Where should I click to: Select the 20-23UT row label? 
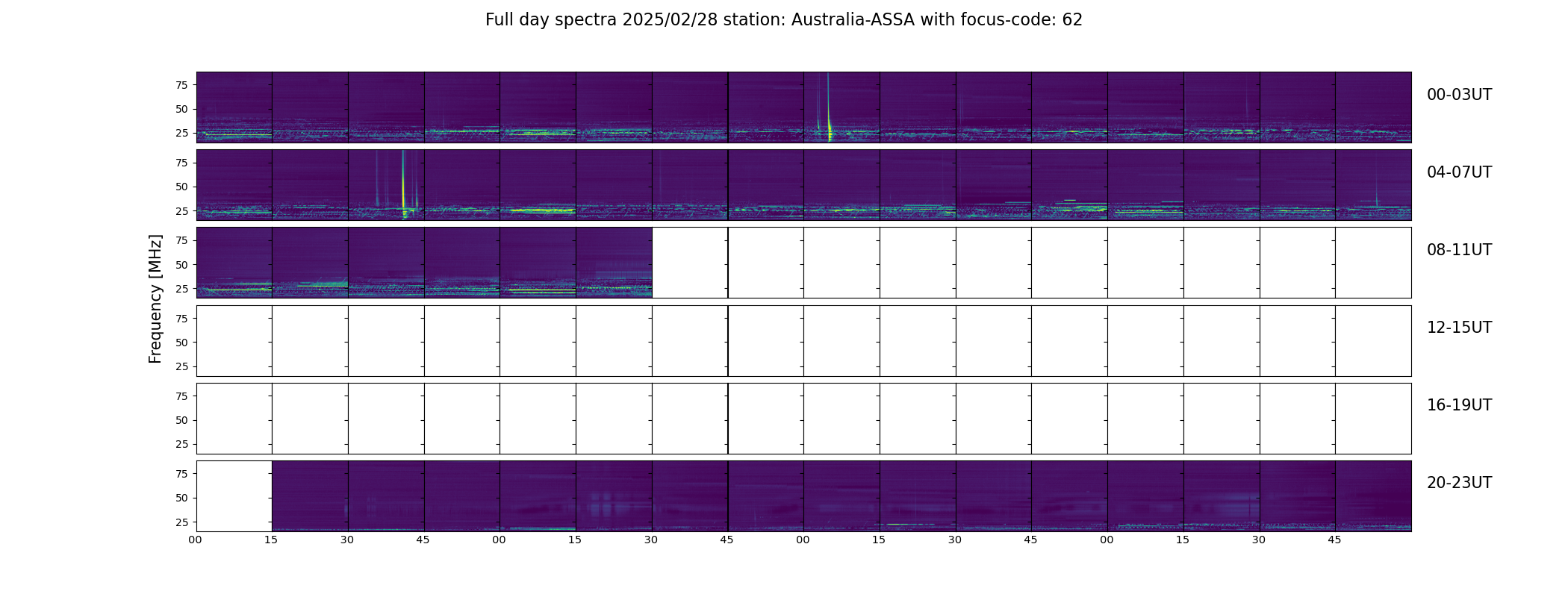pos(1459,483)
